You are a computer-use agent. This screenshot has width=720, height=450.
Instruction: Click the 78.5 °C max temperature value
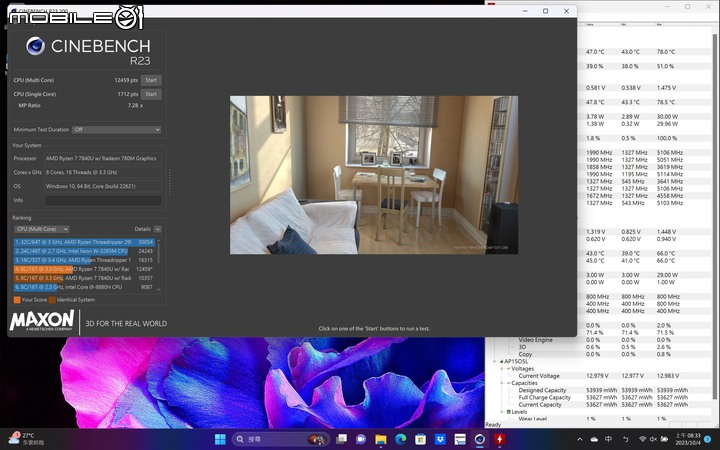666,102
